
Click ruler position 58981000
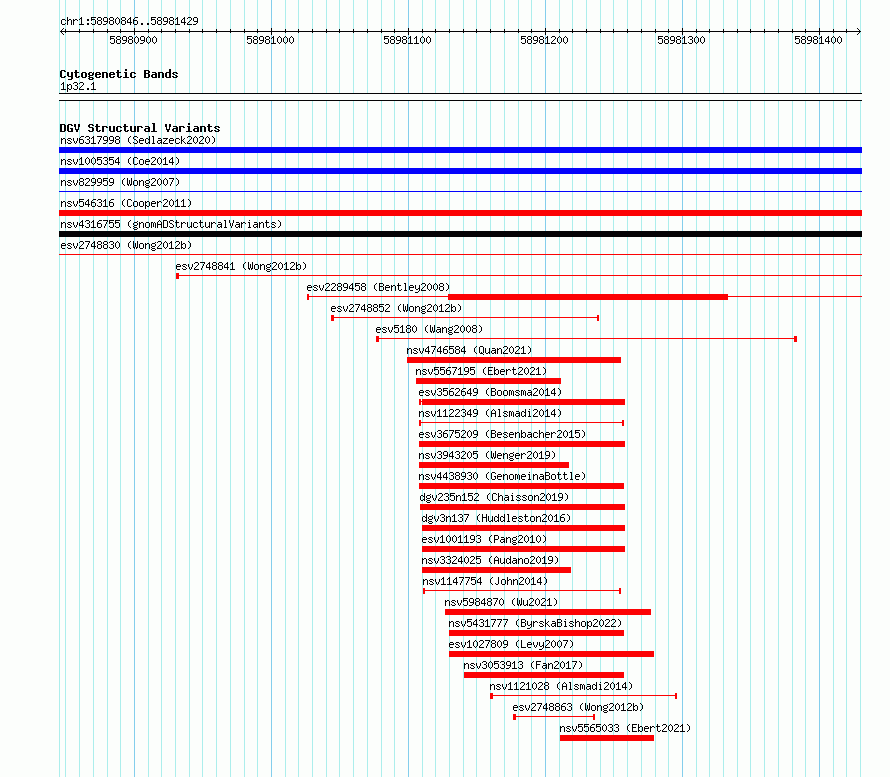[270, 40]
